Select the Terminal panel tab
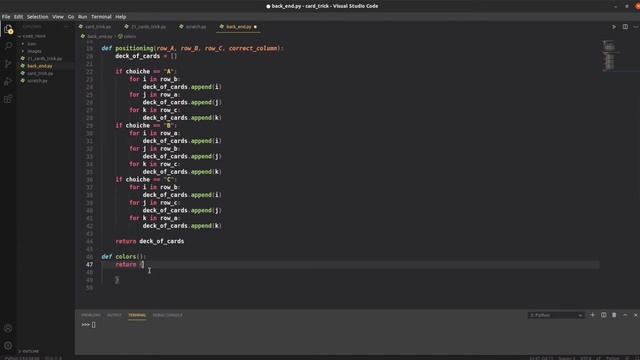This screenshot has height=360, width=640. pos(137,315)
